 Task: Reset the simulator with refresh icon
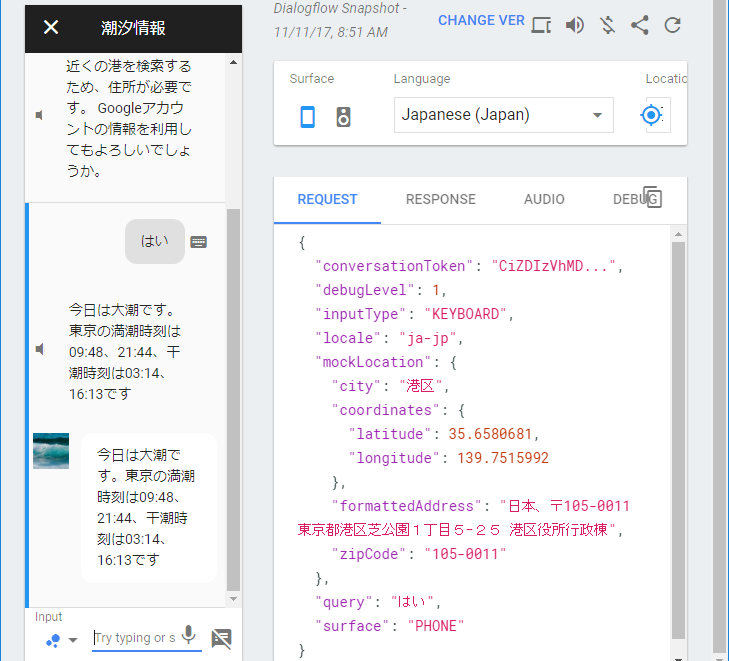[x=673, y=25]
